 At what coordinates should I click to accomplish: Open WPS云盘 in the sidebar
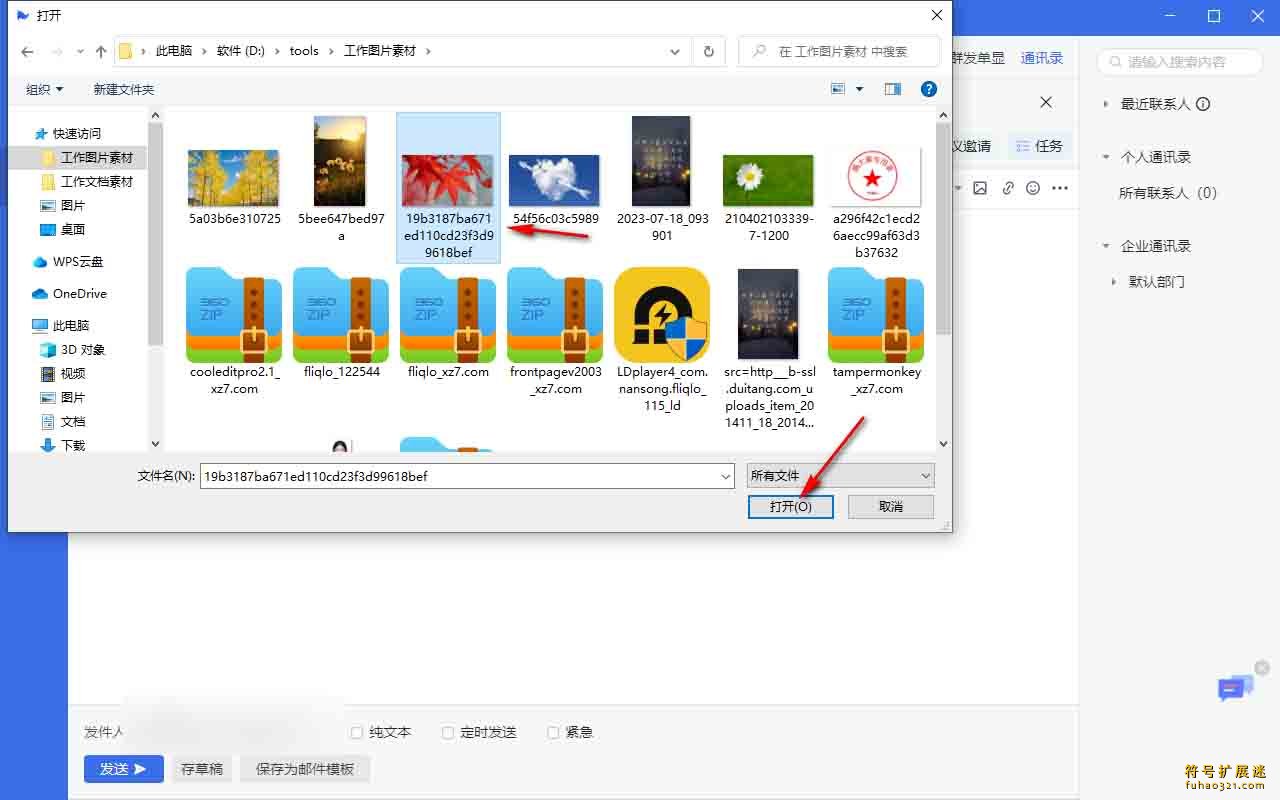68,261
